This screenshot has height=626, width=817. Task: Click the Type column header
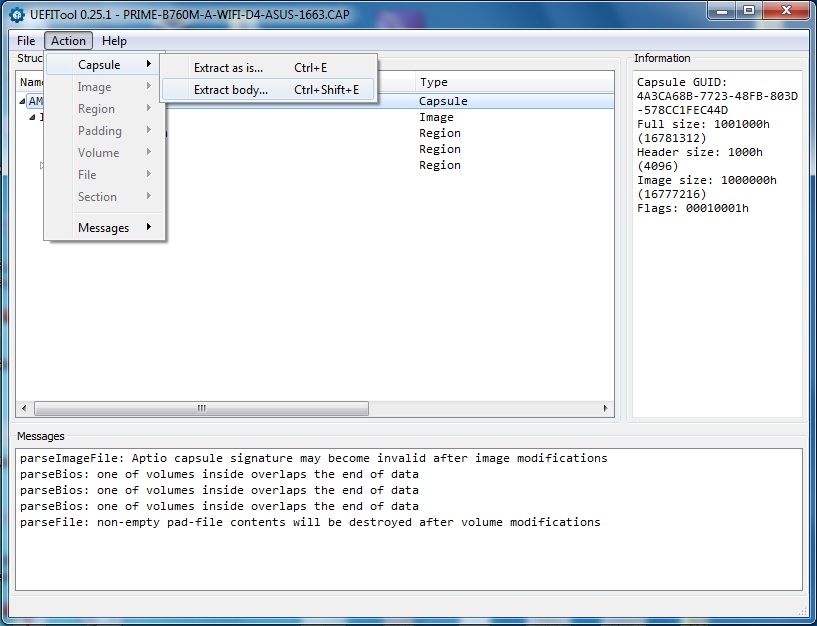[434, 82]
